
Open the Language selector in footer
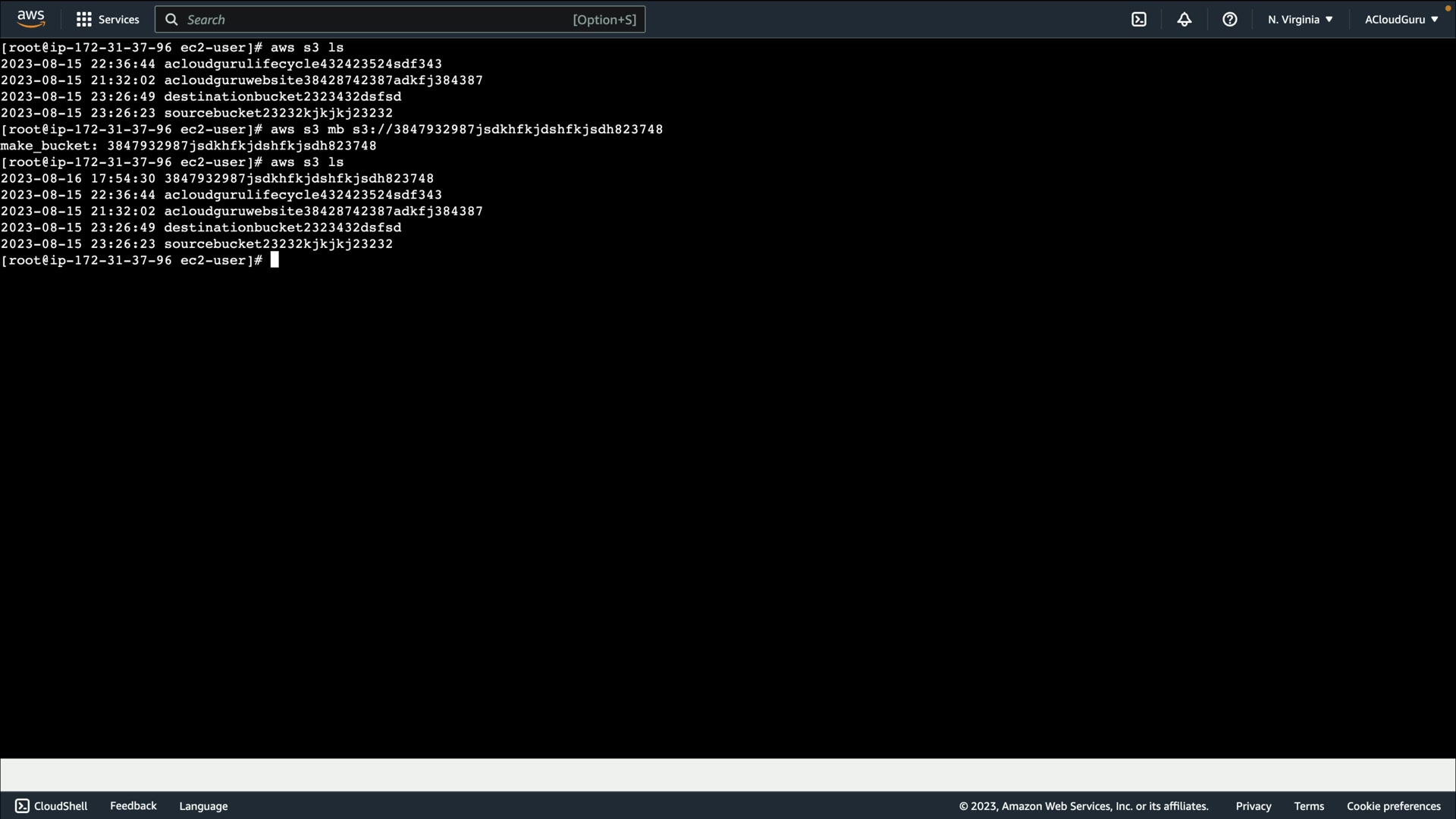coord(203,806)
